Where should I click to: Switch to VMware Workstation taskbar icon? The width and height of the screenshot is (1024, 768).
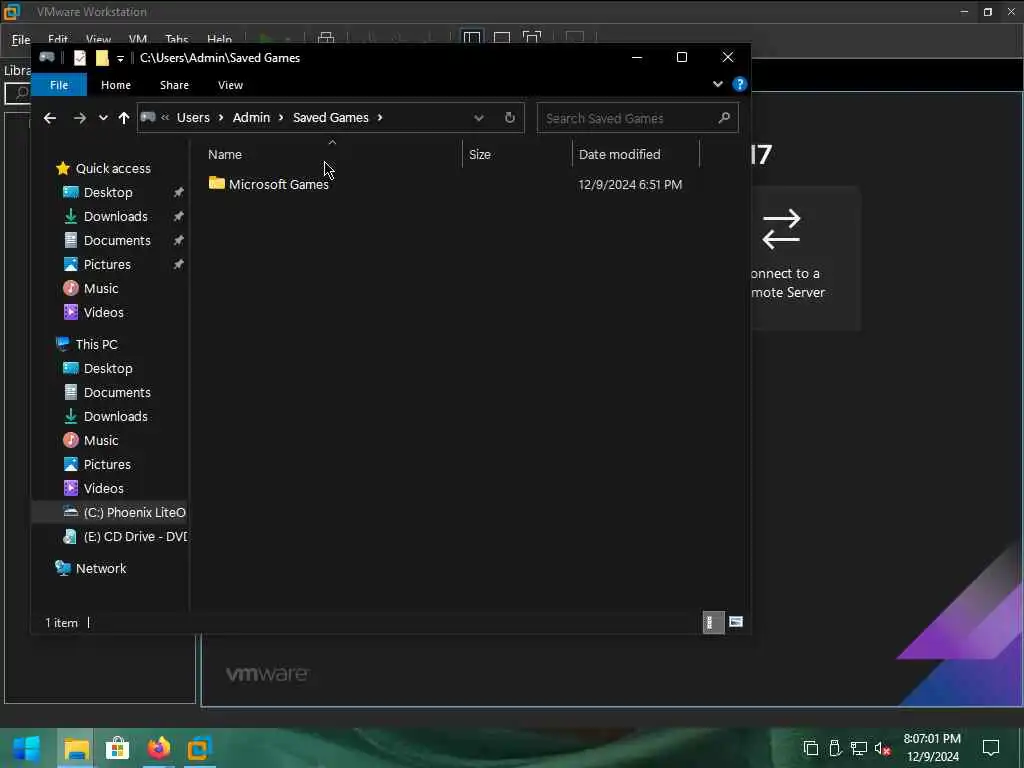point(200,748)
